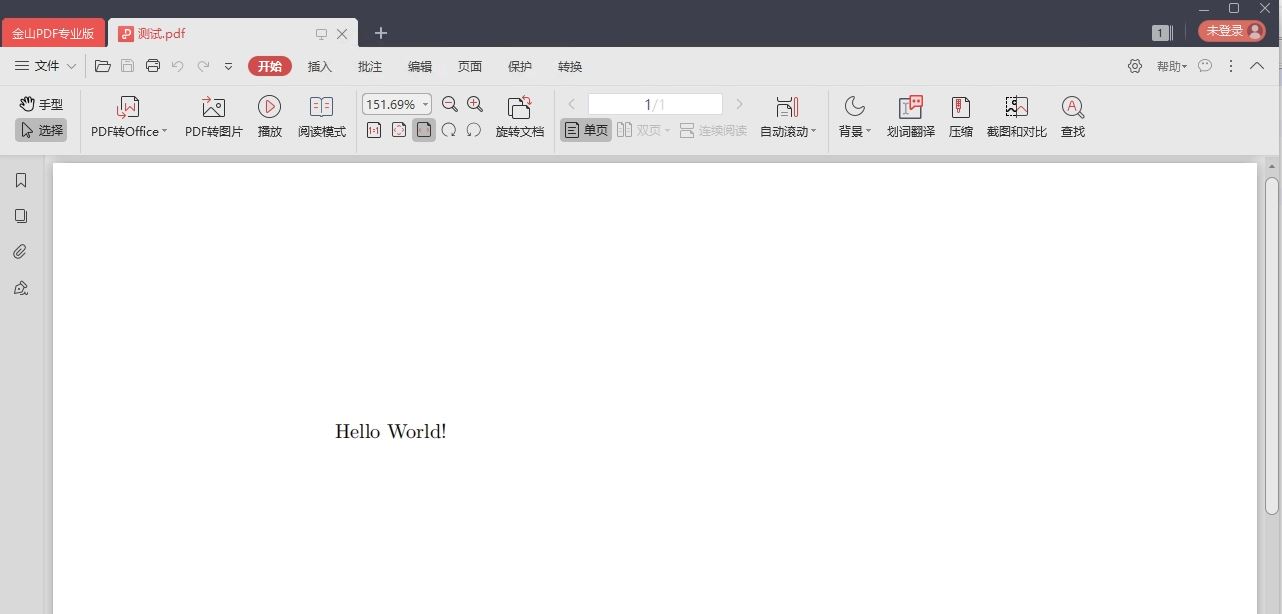Open the attachments paperclip panel
This screenshot has width=1282, height=614.
[20, 251]
